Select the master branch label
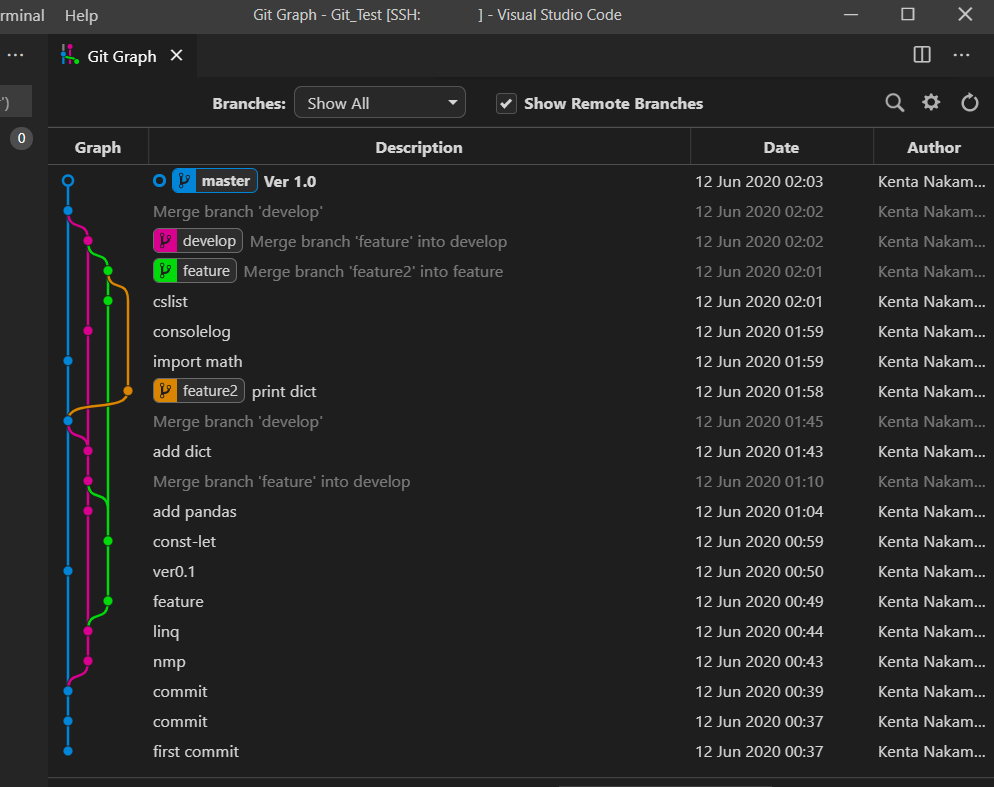 pyautogui.click(x=214, y=181)
